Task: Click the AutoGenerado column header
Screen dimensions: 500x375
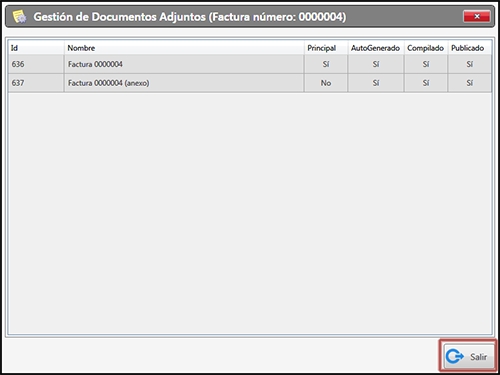Action: 376,48
